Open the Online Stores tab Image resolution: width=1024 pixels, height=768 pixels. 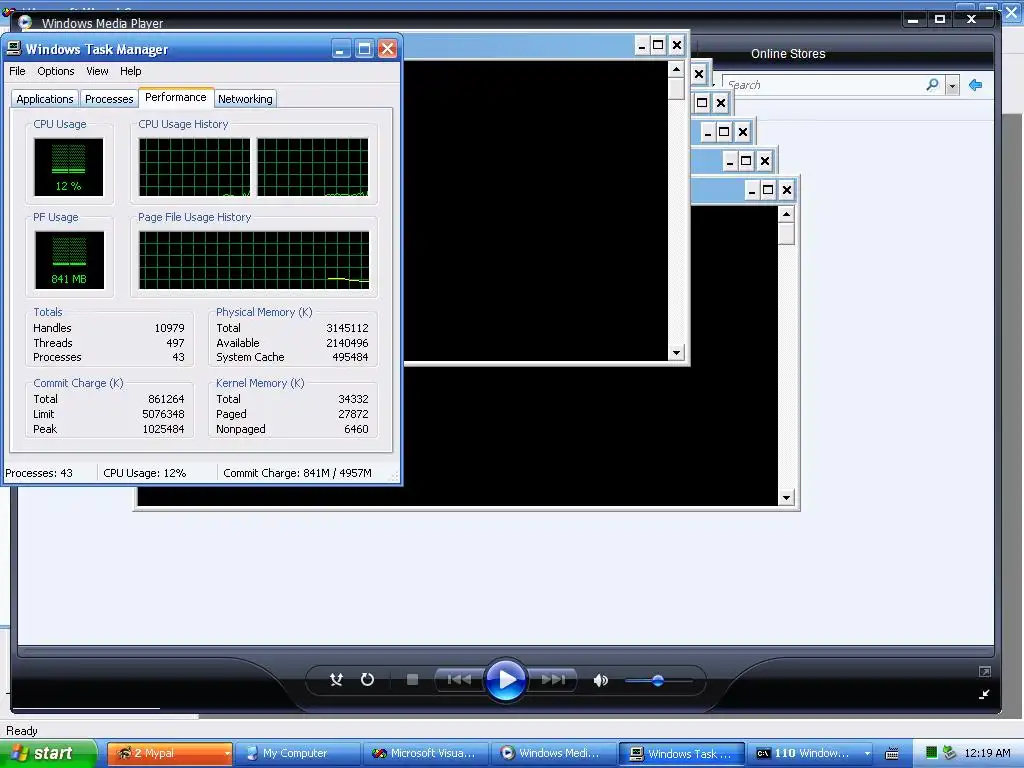(788, 54)
